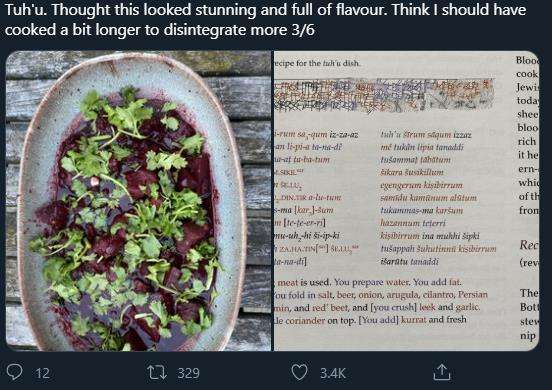Click the cut-off right margin text column
This screenshot has width=552, height=390.
(x=527, y=197)
